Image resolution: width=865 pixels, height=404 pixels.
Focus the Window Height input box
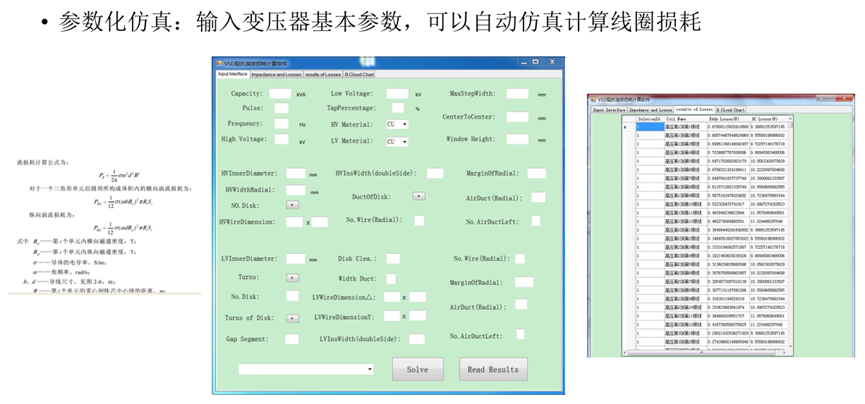coord(517,139)
